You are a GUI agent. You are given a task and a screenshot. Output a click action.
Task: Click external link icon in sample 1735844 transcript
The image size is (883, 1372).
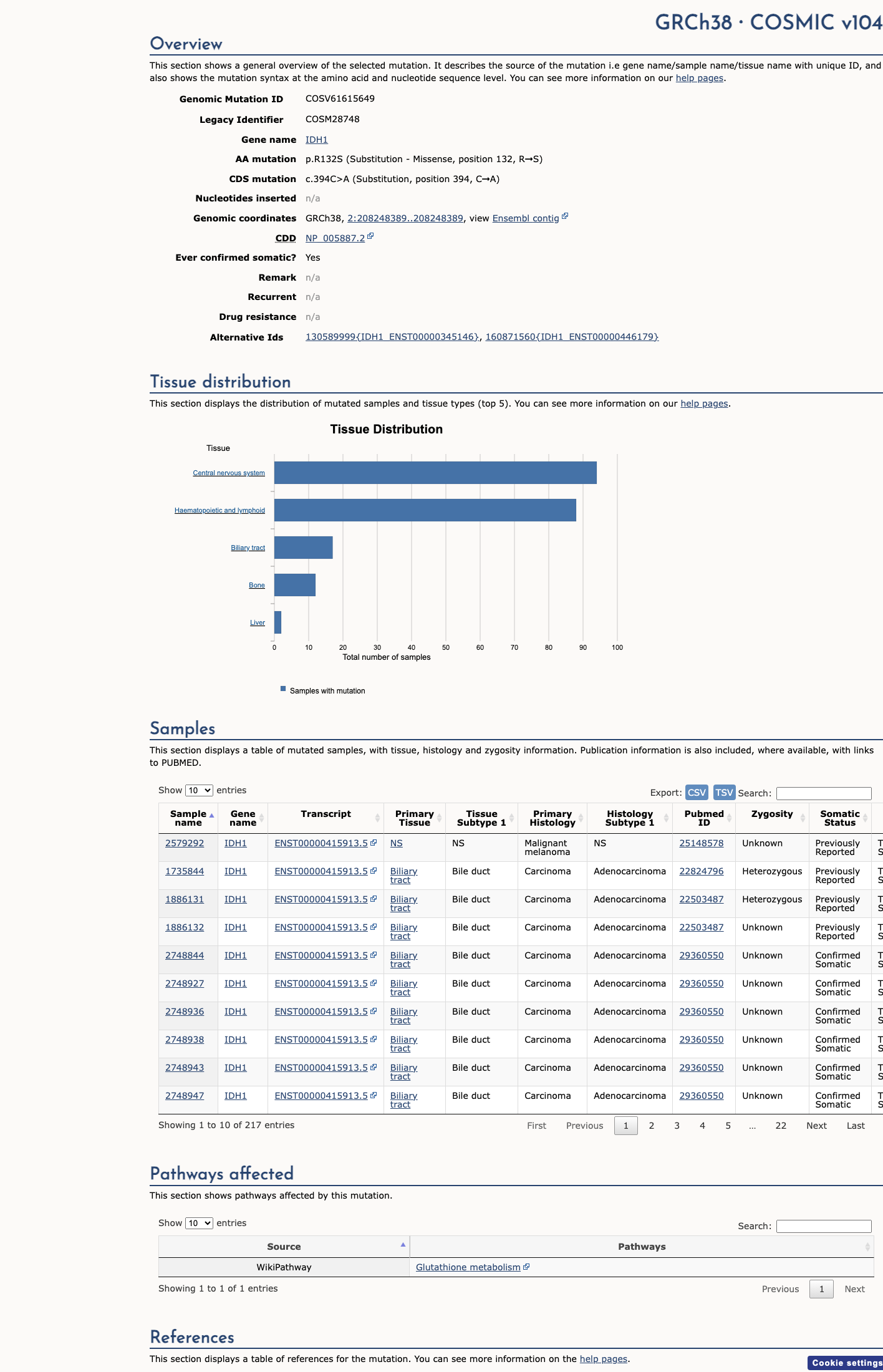(x=374, y=870)
